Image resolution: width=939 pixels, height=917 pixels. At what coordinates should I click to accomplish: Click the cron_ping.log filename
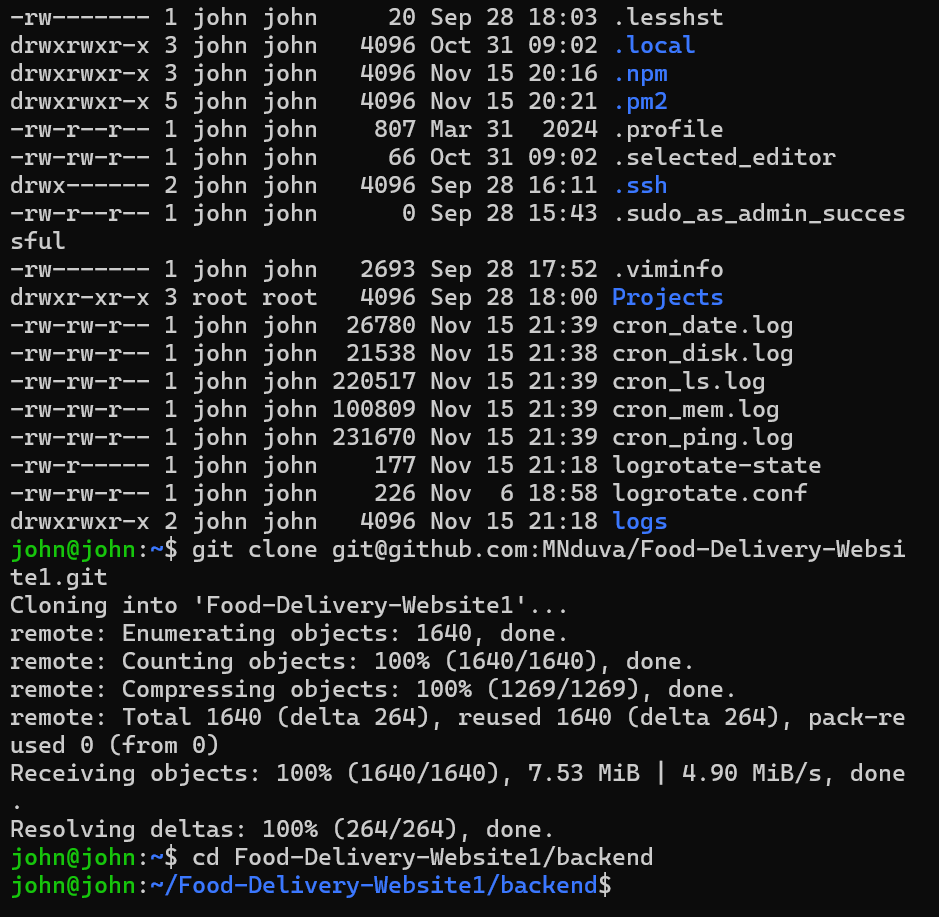702,437
